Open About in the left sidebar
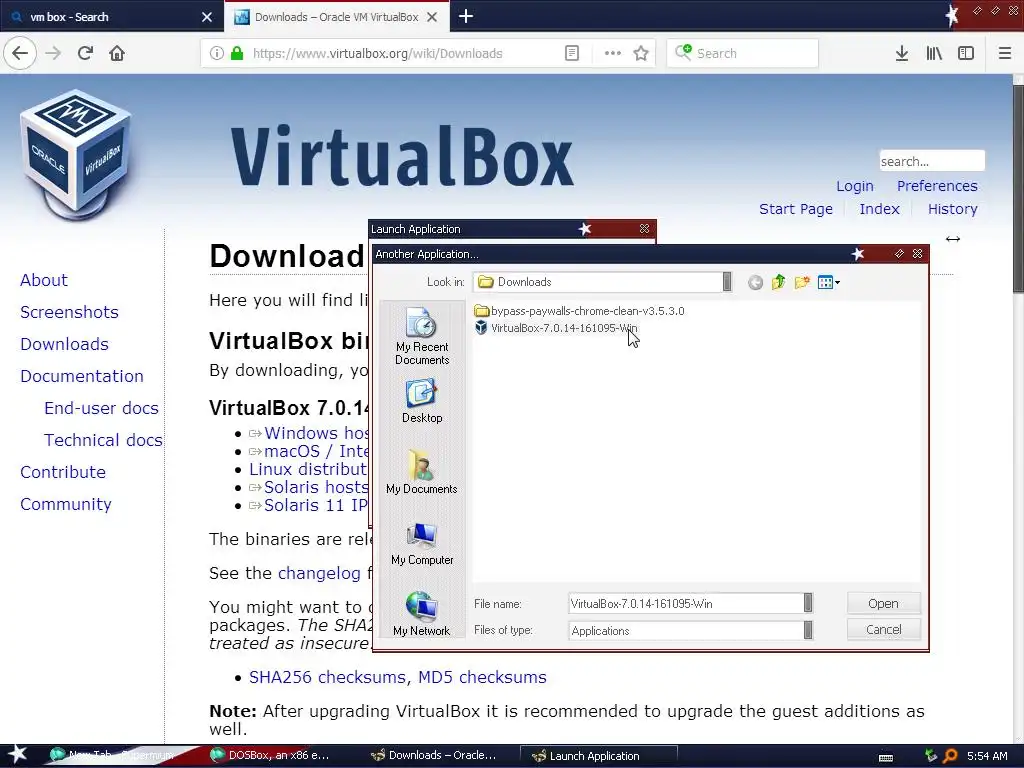 point(44,280)
